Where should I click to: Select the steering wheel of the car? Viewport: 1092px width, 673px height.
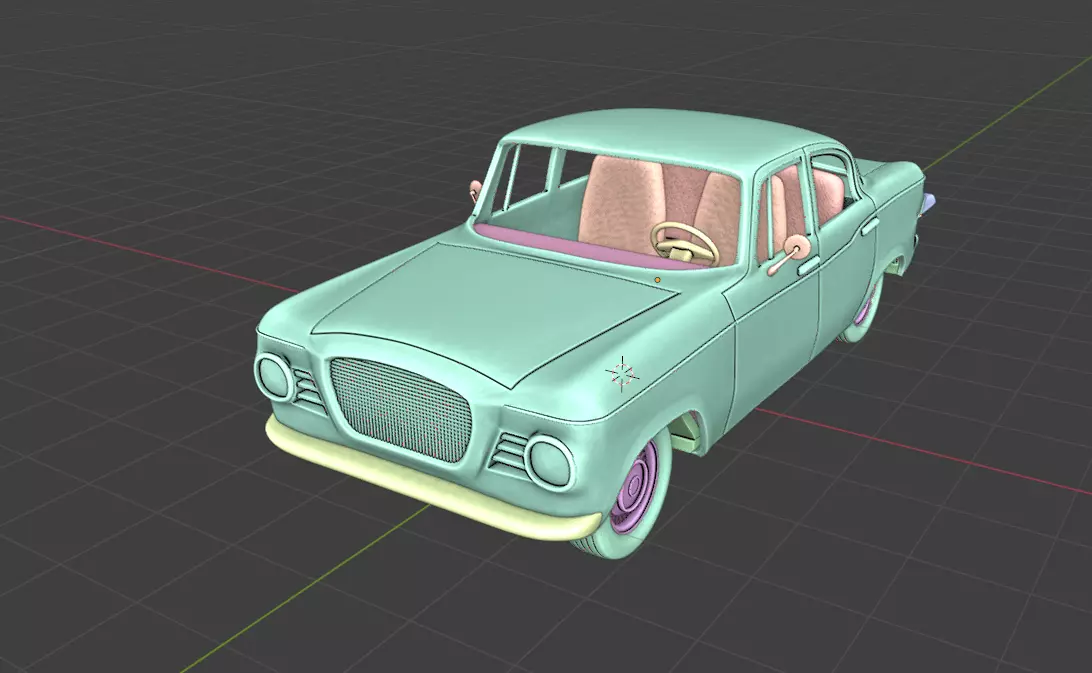(685, 243)
